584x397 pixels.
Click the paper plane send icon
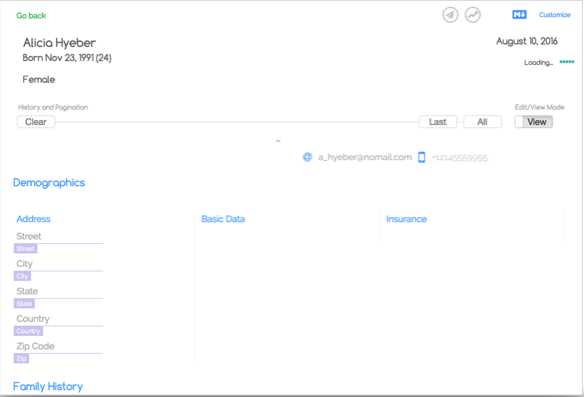[x=450, y=15]
